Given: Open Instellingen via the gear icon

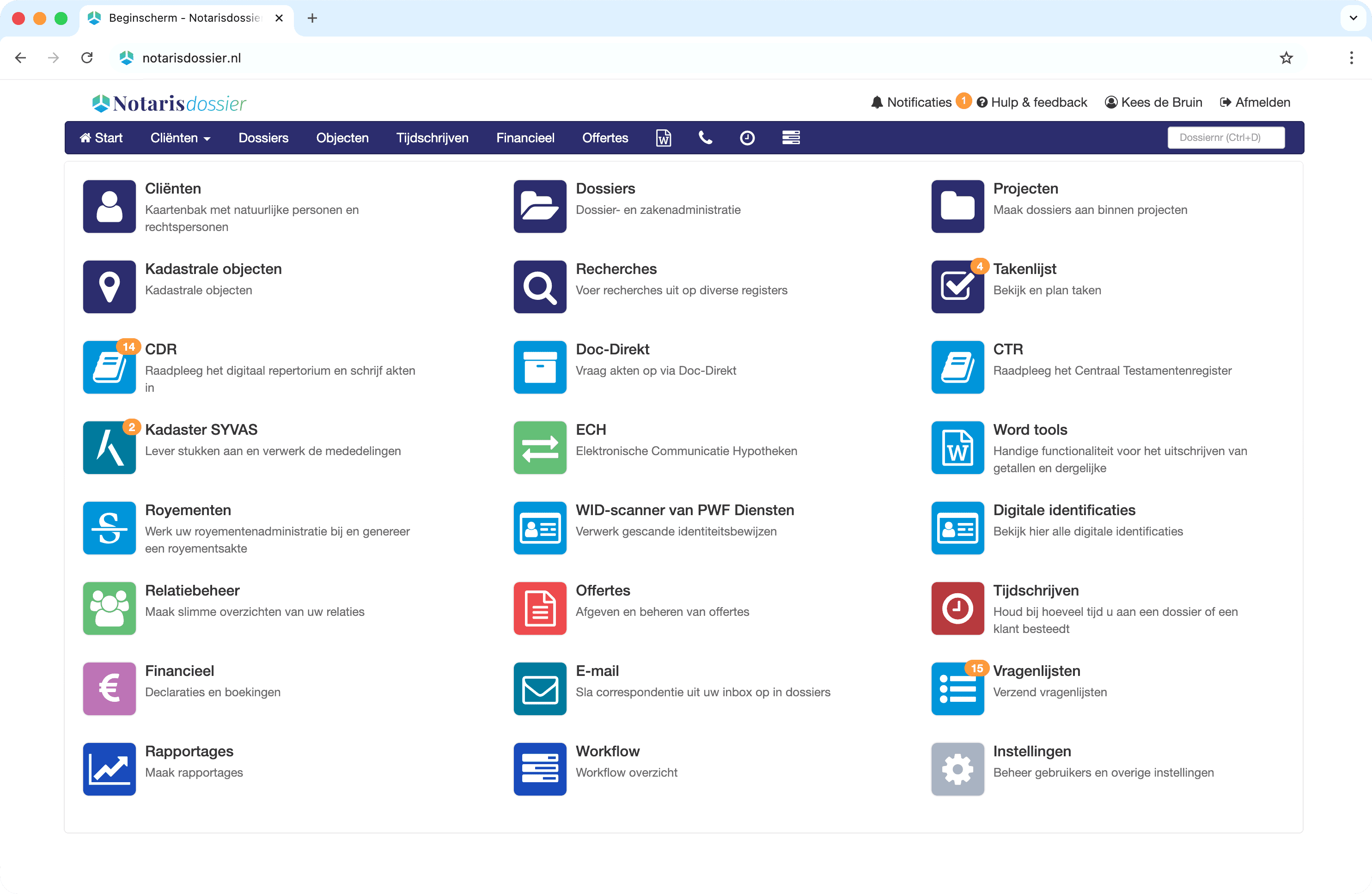Looking at the screenshot, I should pyautogui.click(x=957, y=769).
